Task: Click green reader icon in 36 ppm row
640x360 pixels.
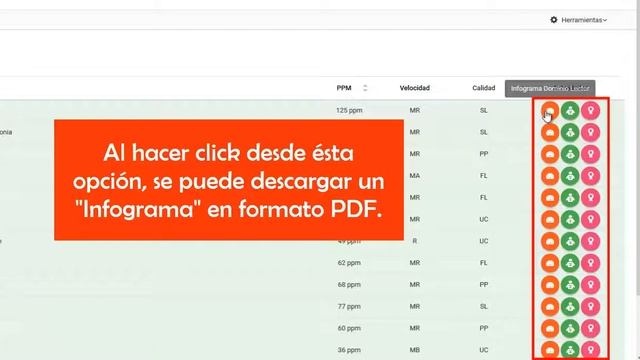Action: tap(570, 350)
